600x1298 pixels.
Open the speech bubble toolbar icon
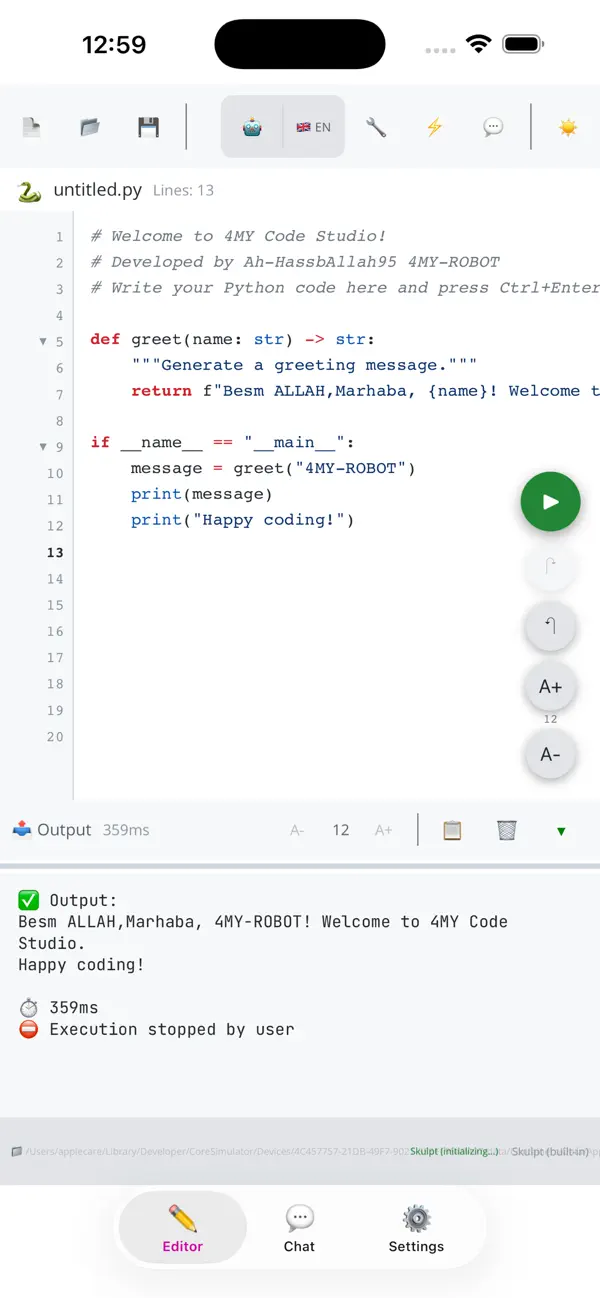coord(492,127)
